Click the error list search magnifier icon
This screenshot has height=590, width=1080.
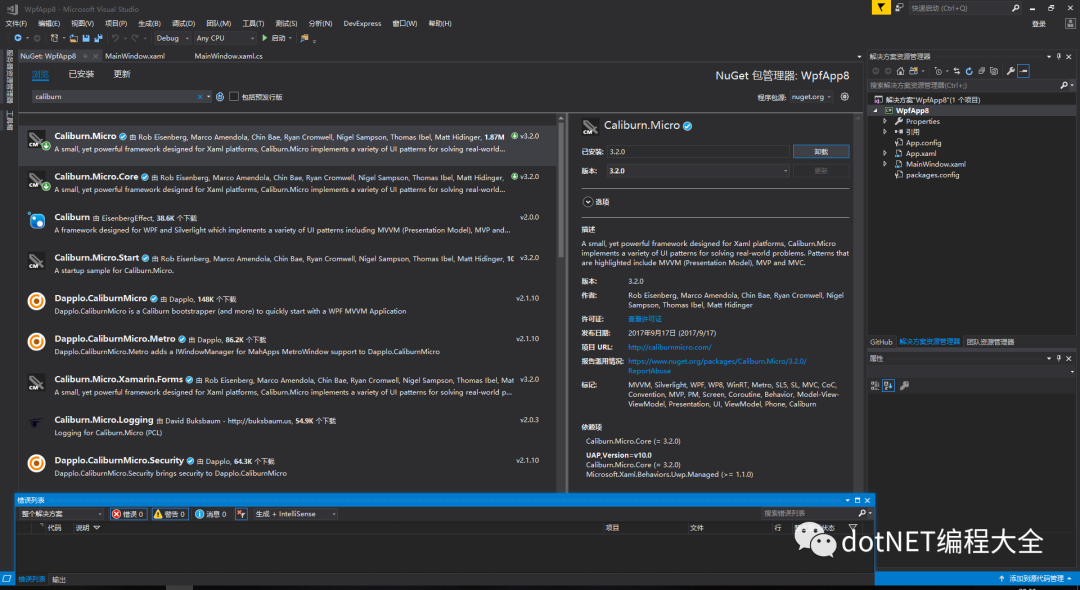[x=862, y=514]
